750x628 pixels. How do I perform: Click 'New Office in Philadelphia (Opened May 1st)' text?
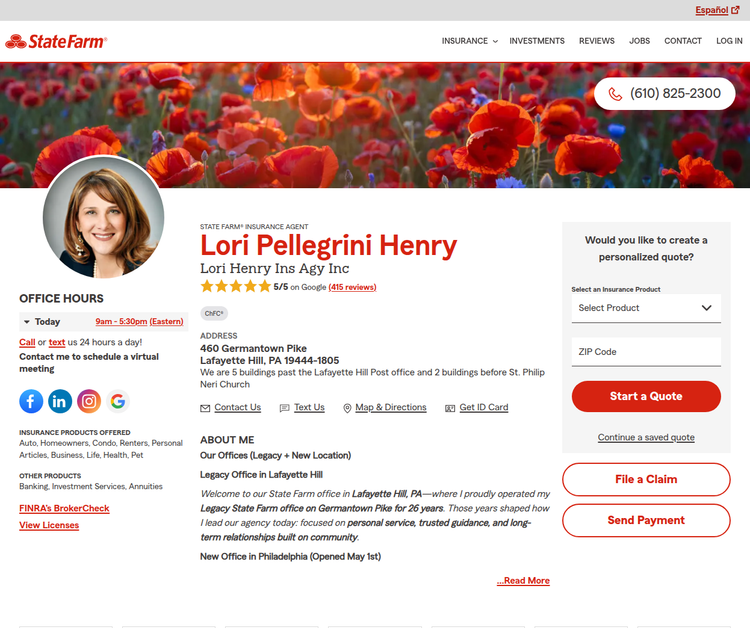[290, 557]
